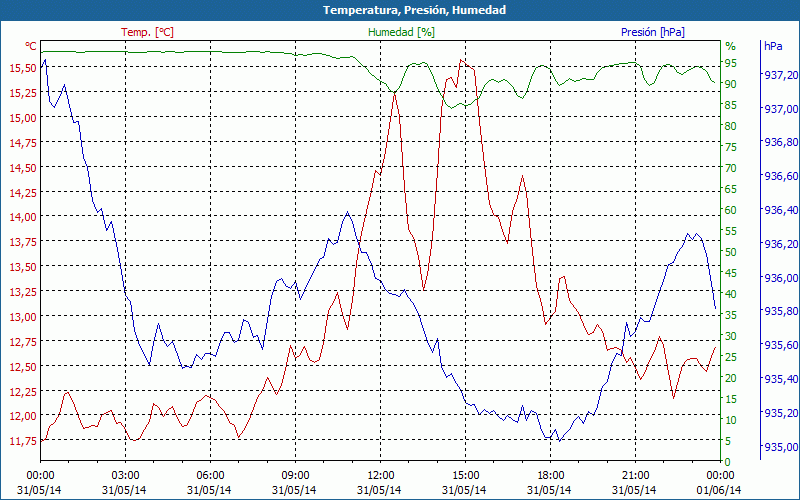Screen dimensions: 800x500
Task: Click humidity axis value 70
Action: 731,168
